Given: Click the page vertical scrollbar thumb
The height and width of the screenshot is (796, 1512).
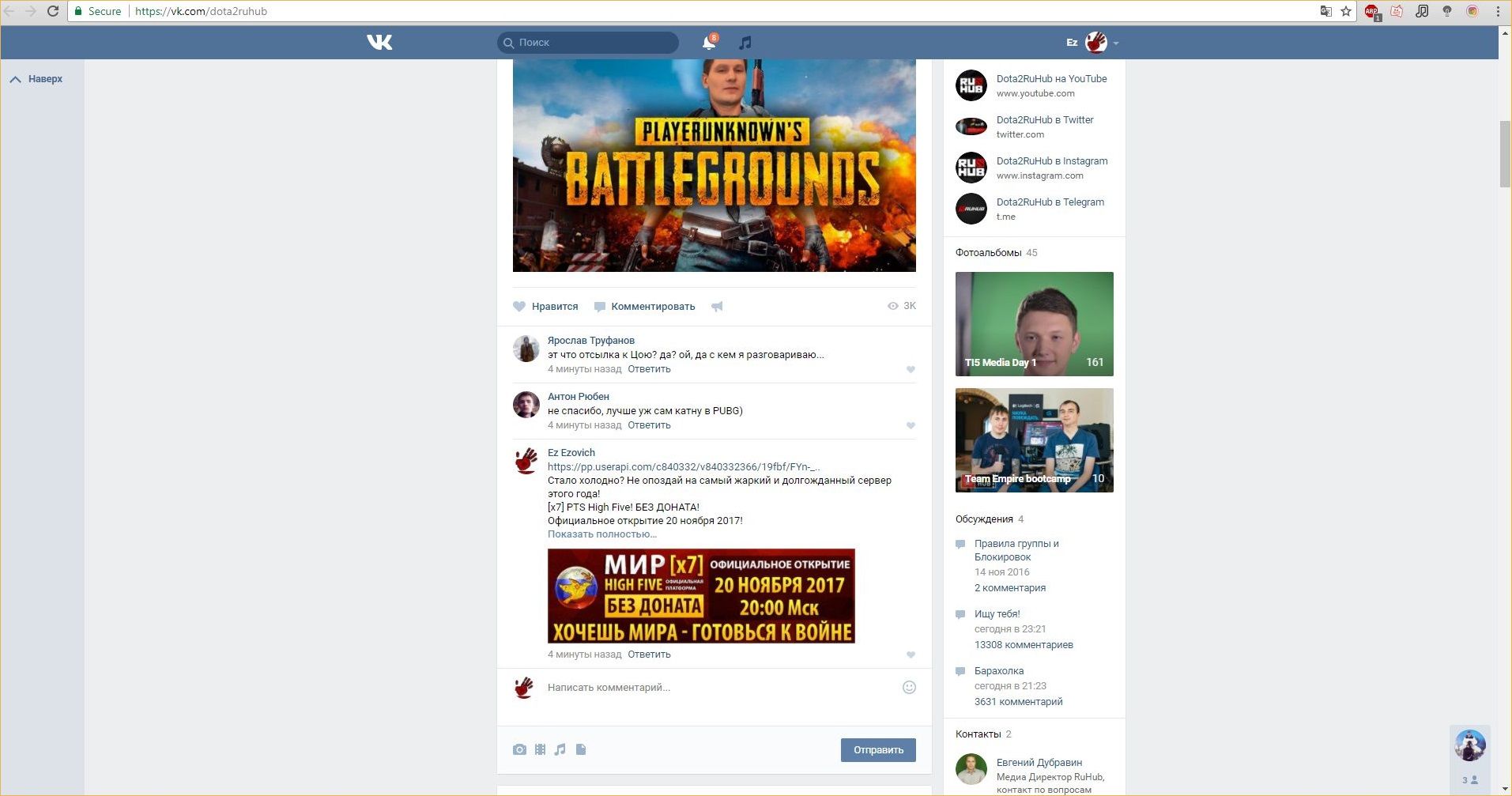Looking at the screenshot, I should (x=1506, y=154).
